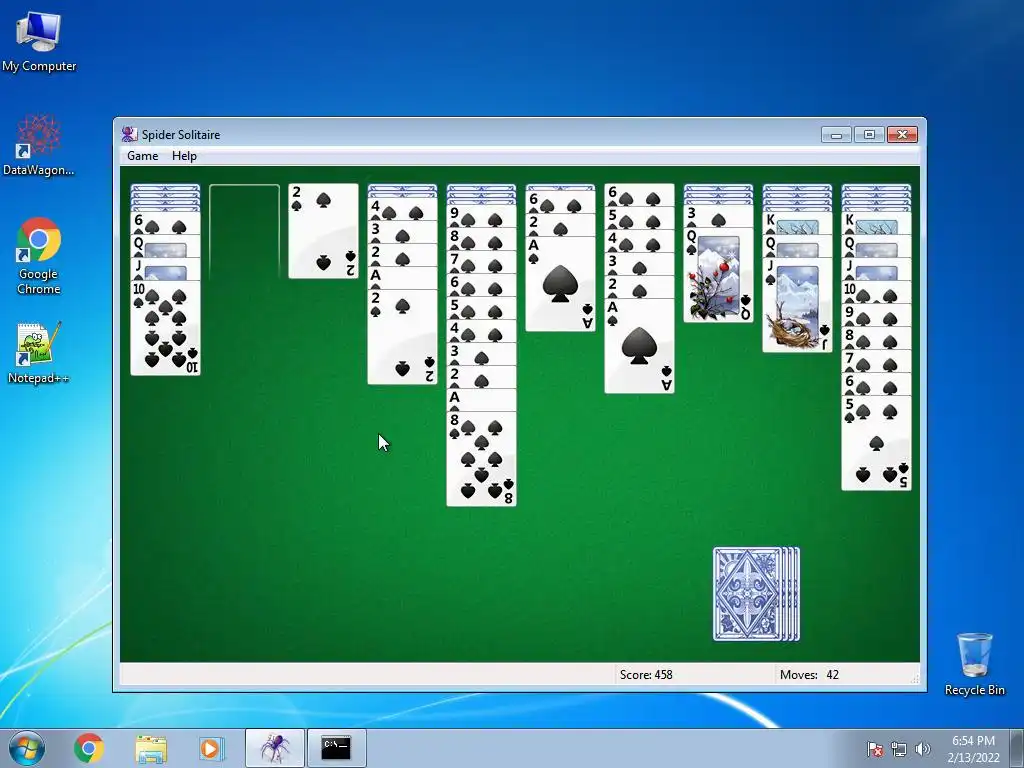This screenshot has width=1024, height=768.
Task: Open the Recycle Bin on the desktop
Action: click(x=974, y=664)
